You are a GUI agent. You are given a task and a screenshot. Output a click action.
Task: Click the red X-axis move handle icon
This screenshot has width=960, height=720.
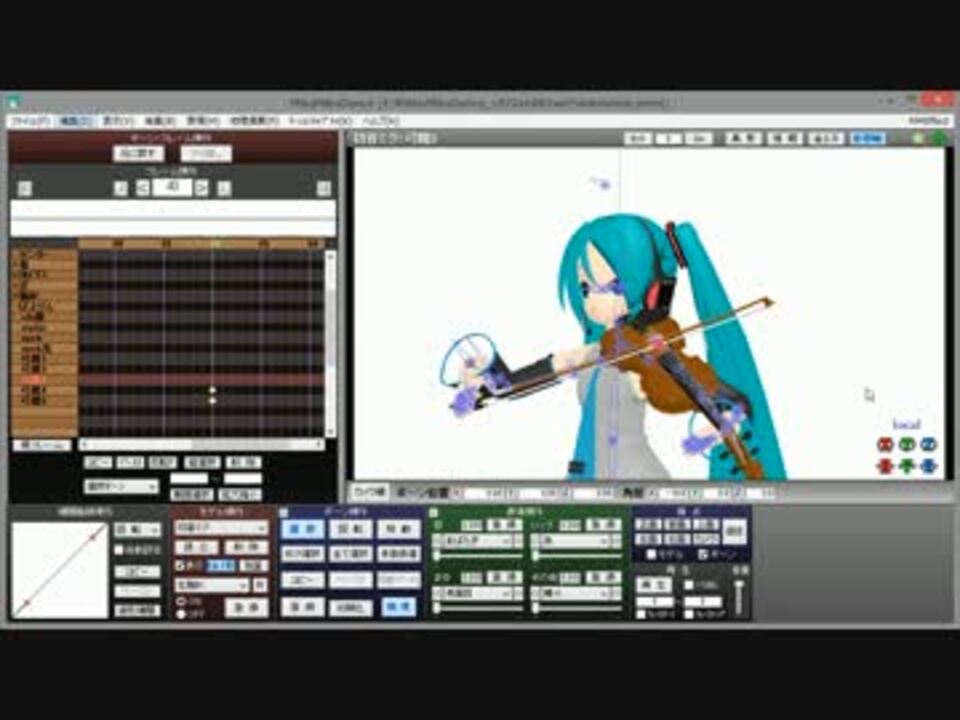click(884, 466)
